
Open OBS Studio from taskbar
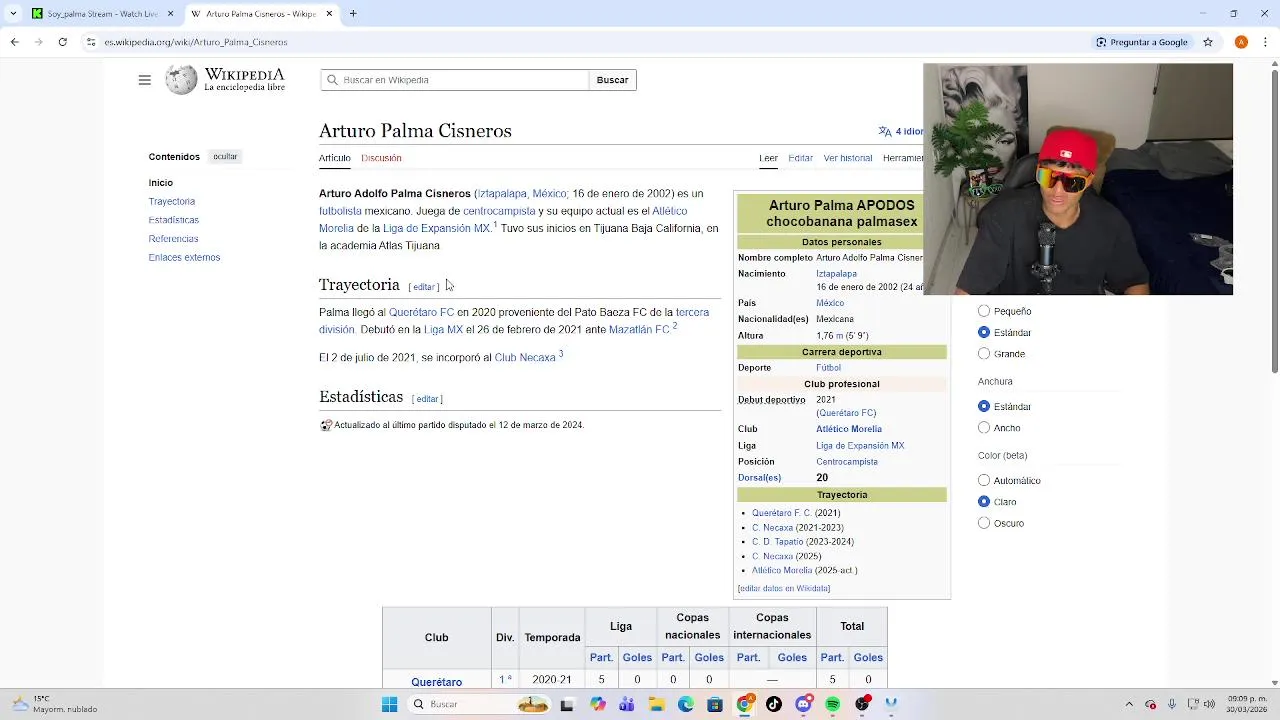coord(862,704)
